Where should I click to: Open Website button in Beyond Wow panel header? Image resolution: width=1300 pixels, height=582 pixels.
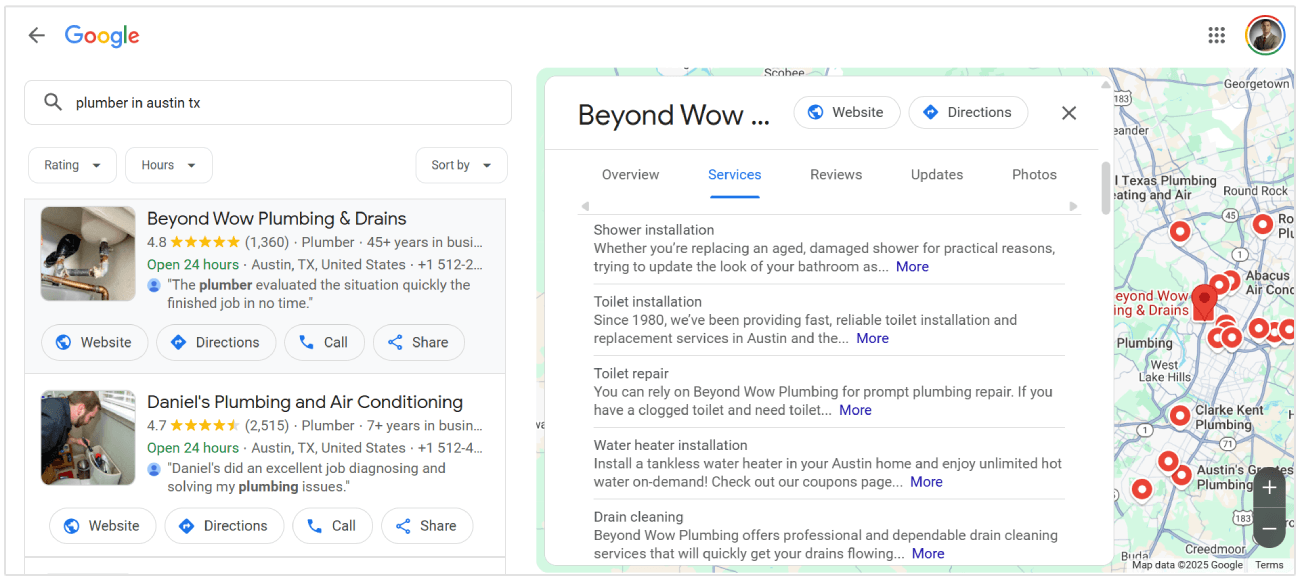pyautogui.click(x=847, y=112)
